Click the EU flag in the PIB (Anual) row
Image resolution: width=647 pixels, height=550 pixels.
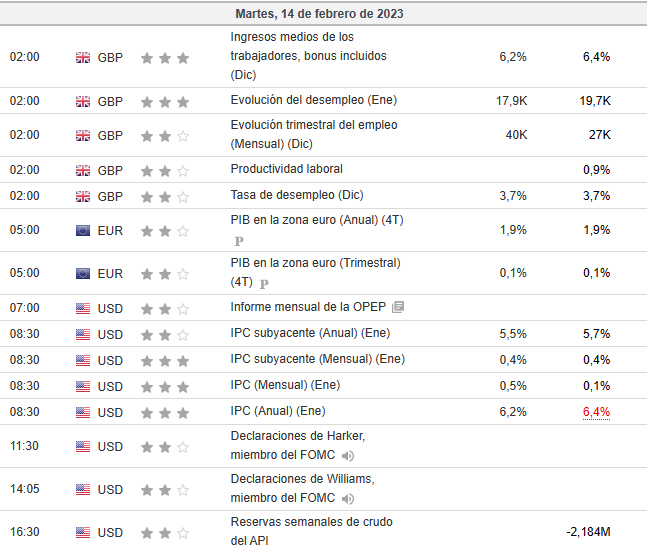coord(83,231)
